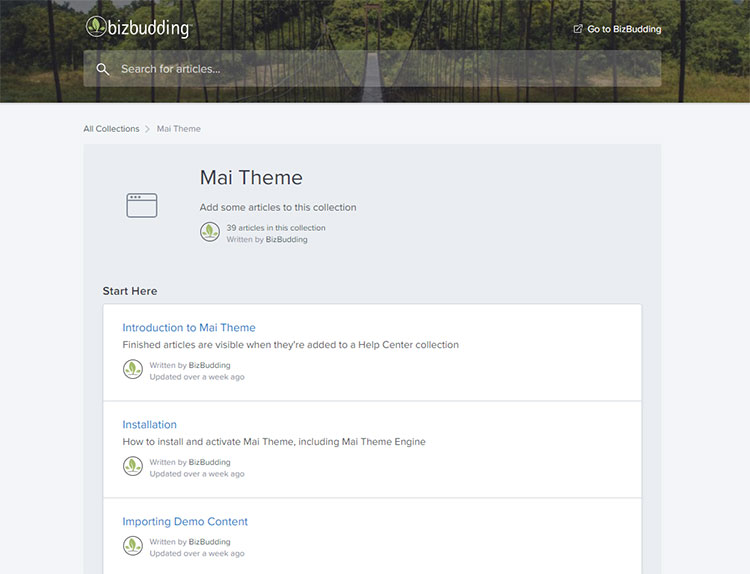Click 'Updated over a week ago' under Introduction
Screen dimensions: 750x574
pyautogui.click(x=197, y=377)
